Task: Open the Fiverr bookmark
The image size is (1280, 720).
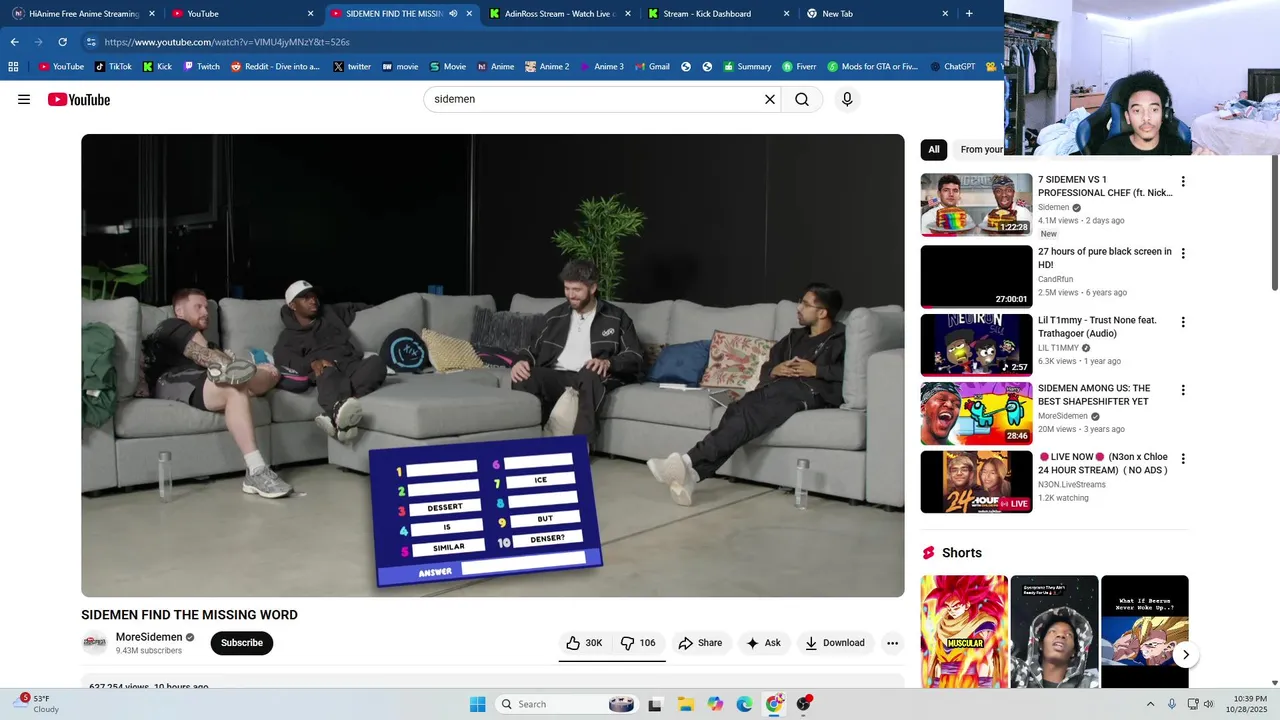Action: [x=799, y=67]
